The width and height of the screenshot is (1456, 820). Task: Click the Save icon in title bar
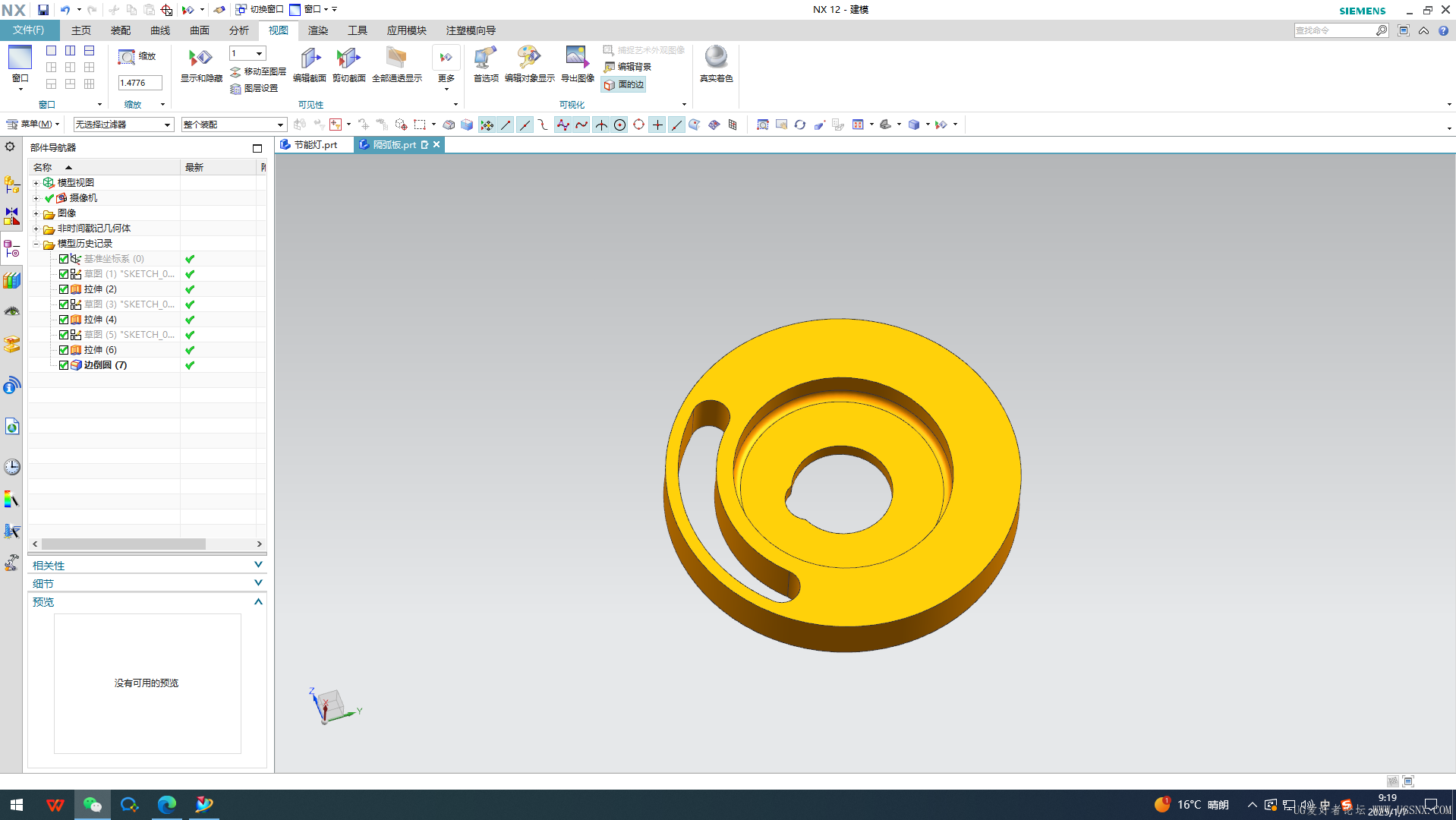coord(43,10)
